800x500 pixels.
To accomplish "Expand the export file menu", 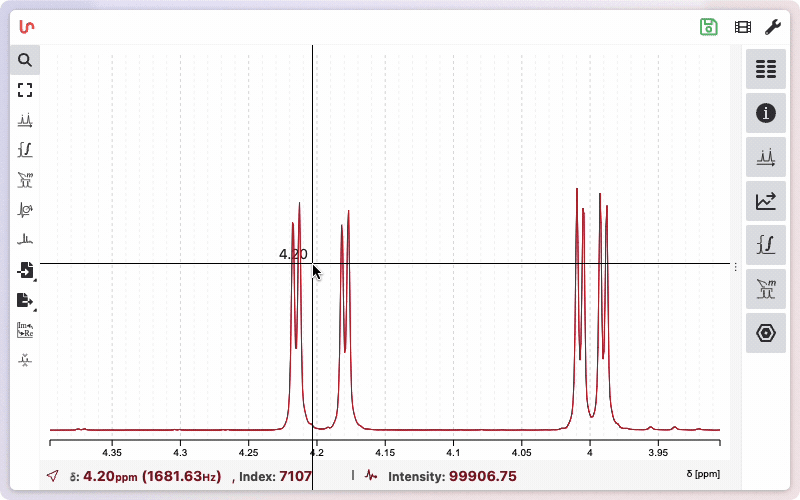I will (25, 300).
